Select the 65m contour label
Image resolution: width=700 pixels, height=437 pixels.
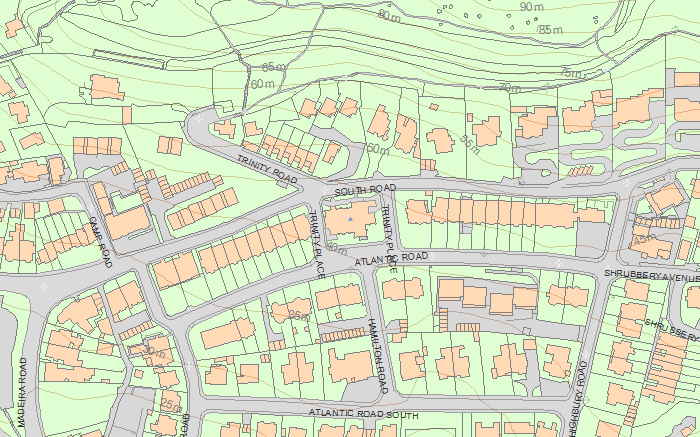coord(274,67)
